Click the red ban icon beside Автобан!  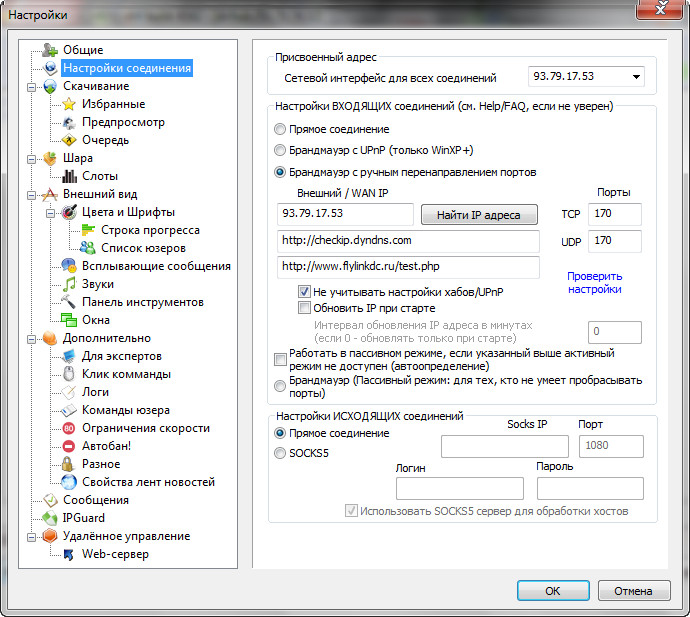[69, 446]
